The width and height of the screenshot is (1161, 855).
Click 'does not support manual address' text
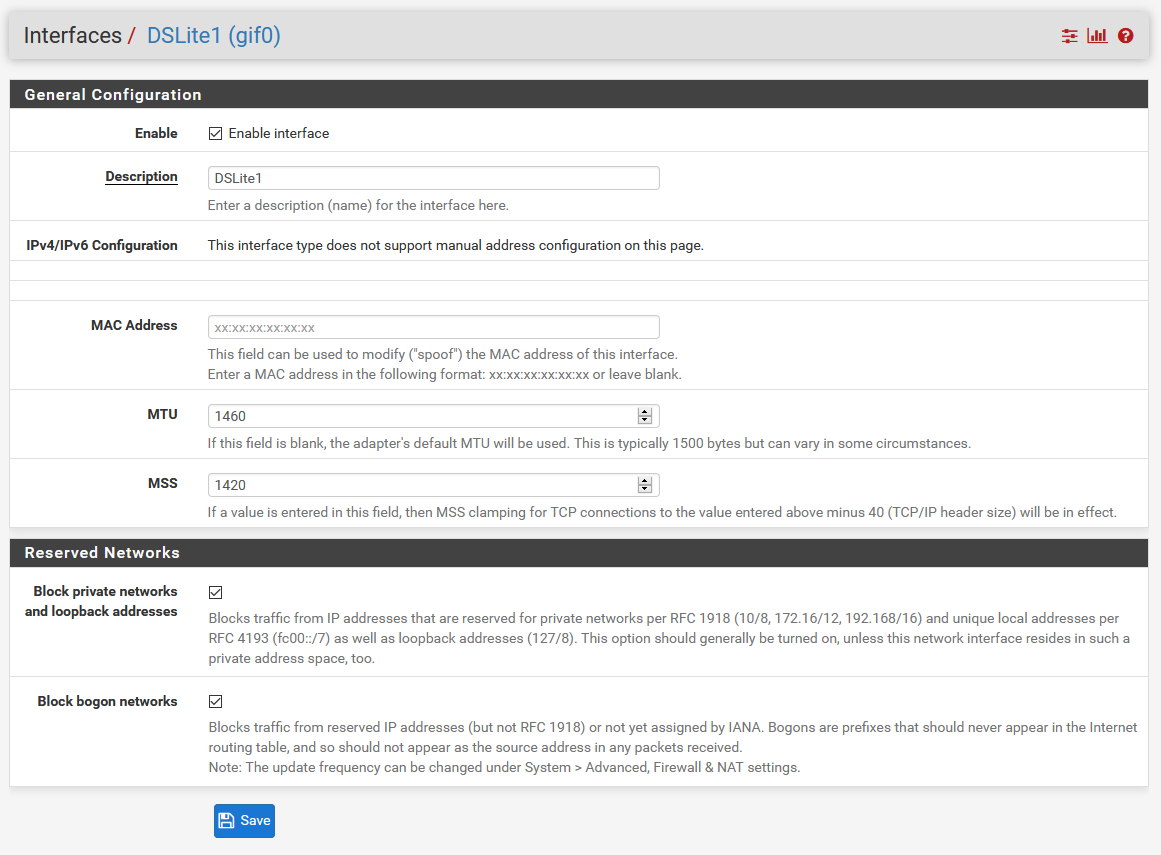click(x=455, y=245)
